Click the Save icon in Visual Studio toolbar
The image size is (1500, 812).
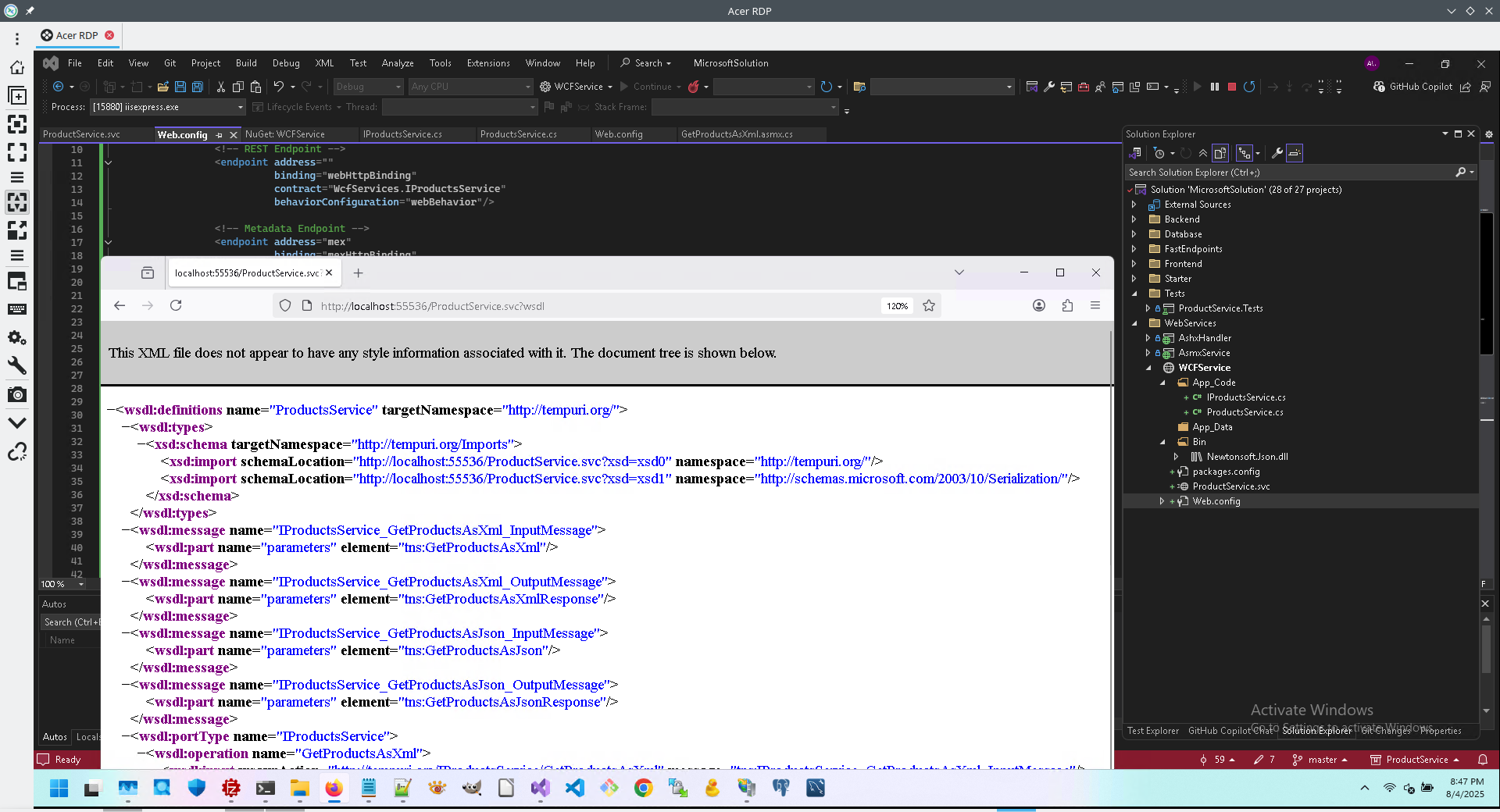coord(180,87)
